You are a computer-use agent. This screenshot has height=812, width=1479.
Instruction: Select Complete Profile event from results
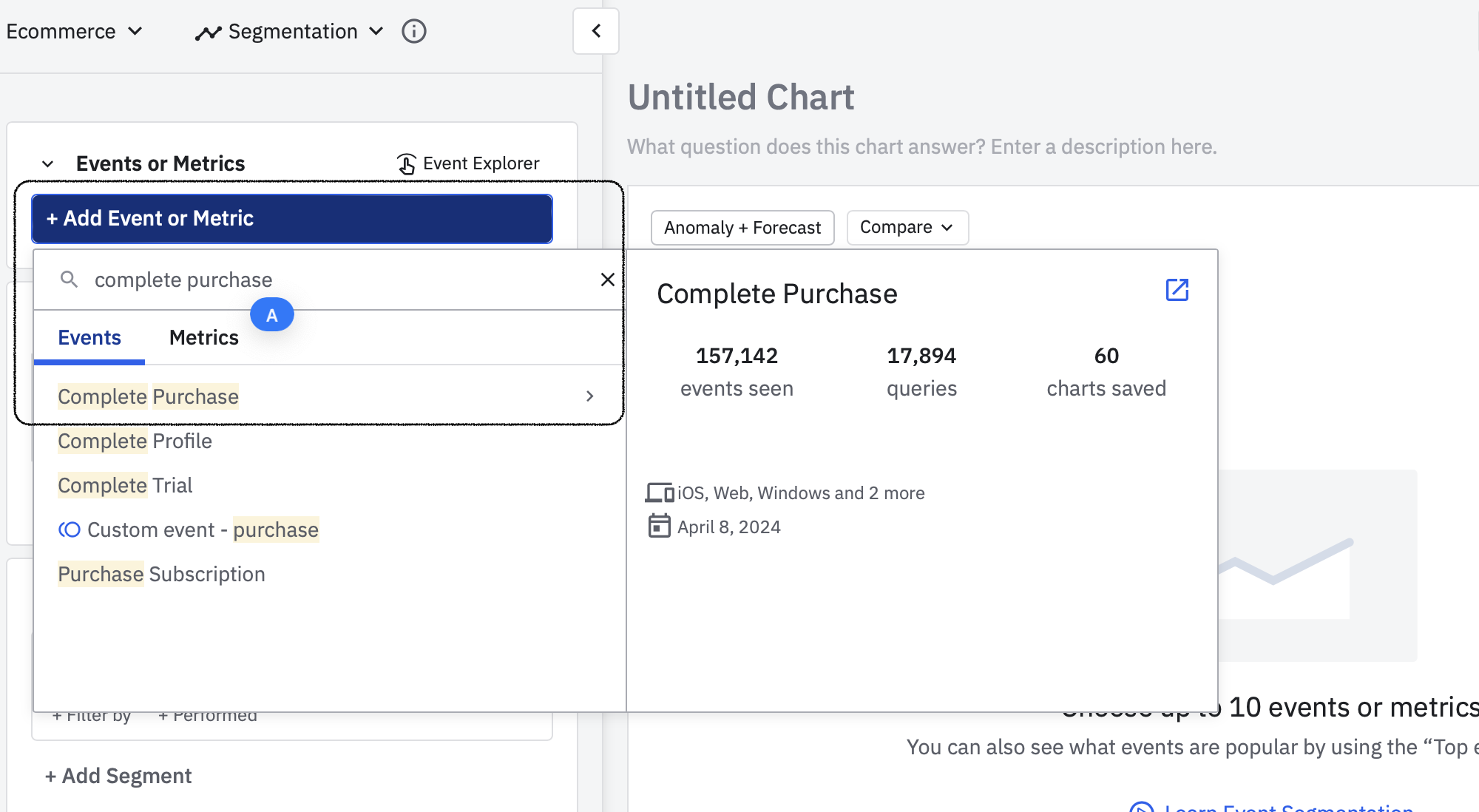[x=135, y=441]
